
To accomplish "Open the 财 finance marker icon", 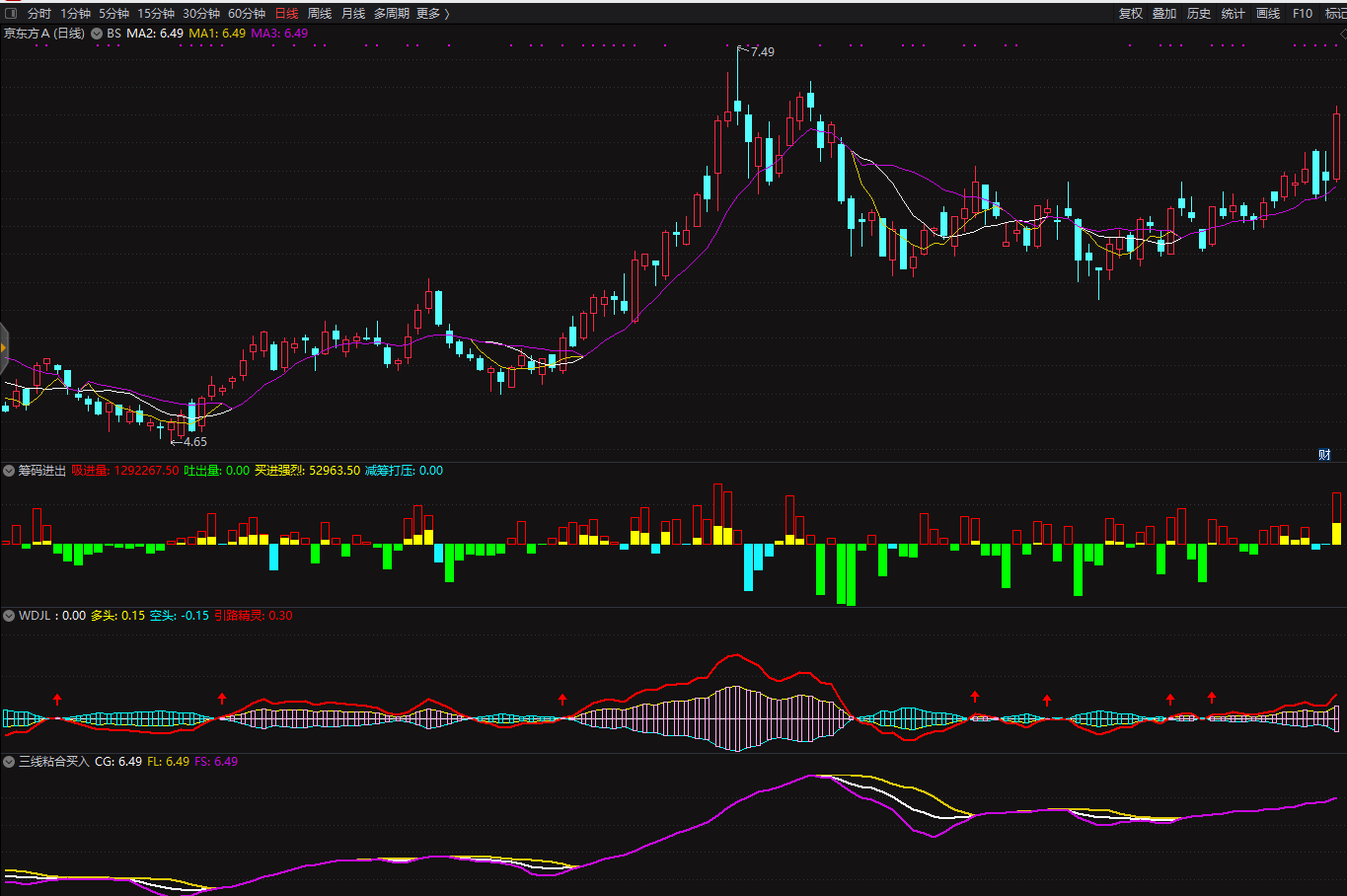I will pos(1324,455).
